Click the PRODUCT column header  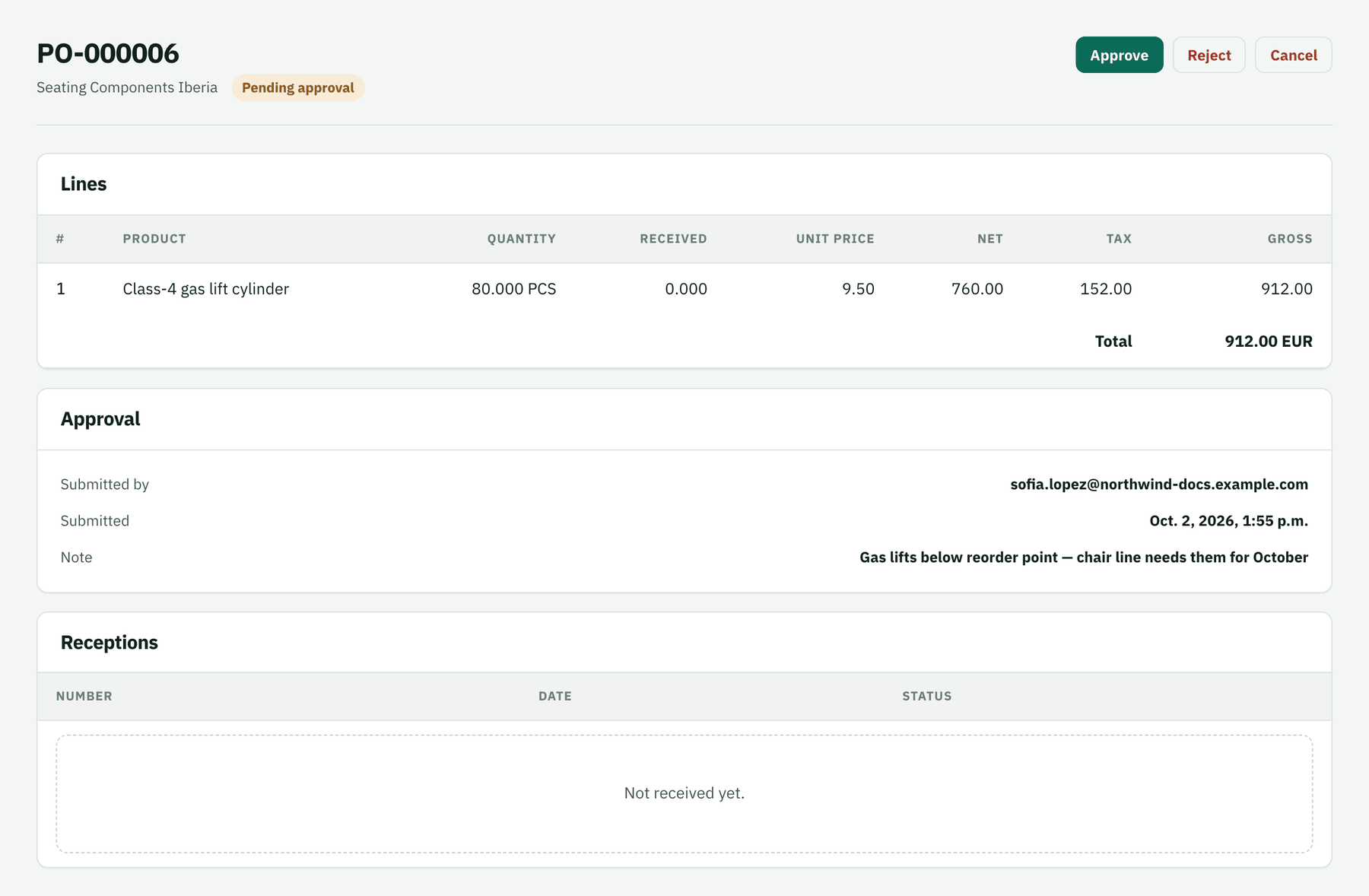(154, 239)
